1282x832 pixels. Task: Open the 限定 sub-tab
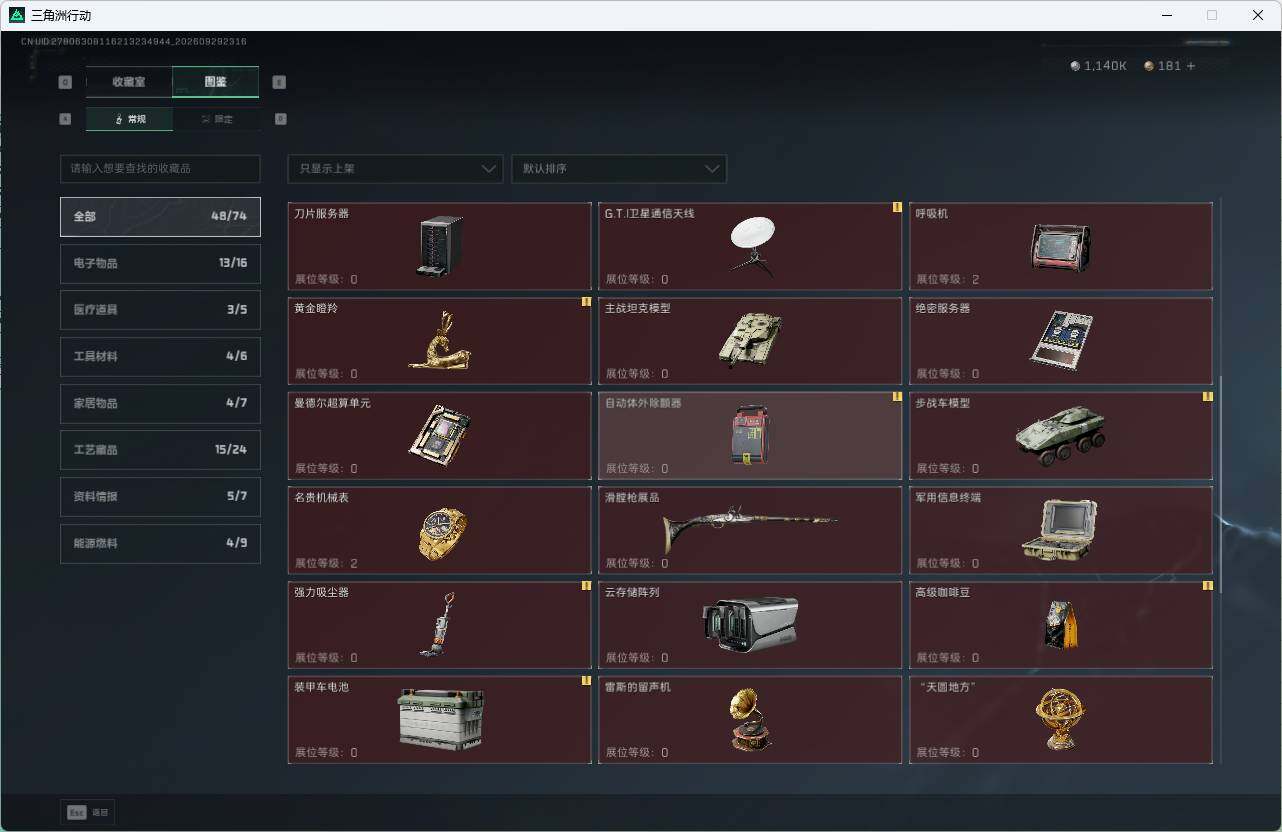click(216, 119)
